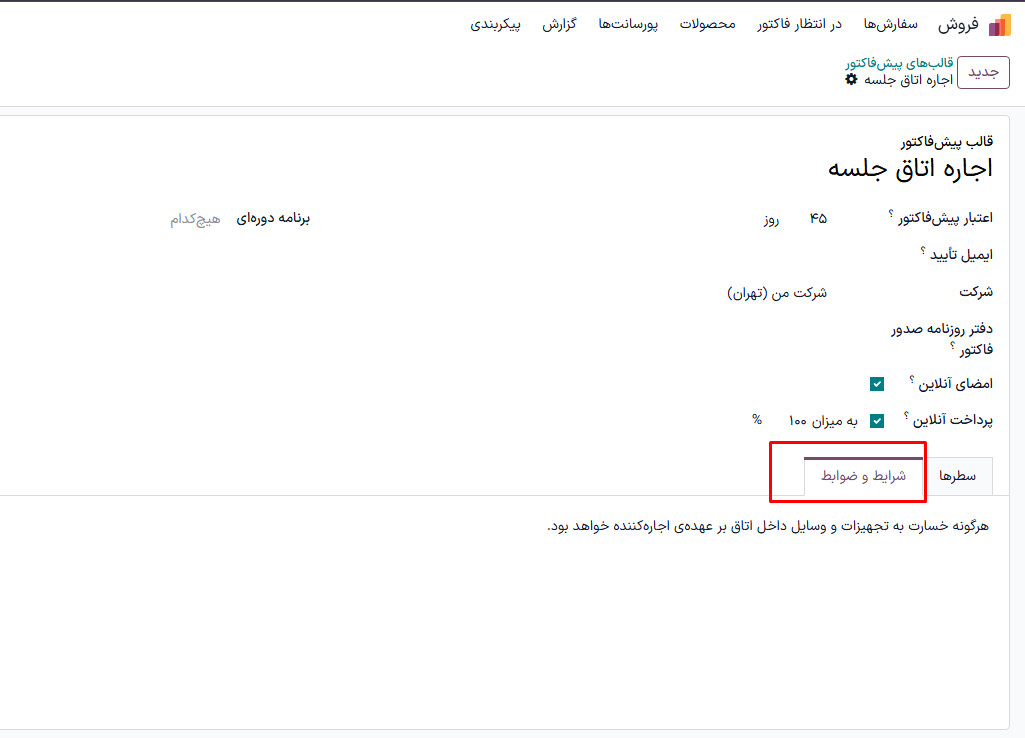Open the محصولات menu
The width and height of the screenshot is (1025, 738).
coord(707,24)
